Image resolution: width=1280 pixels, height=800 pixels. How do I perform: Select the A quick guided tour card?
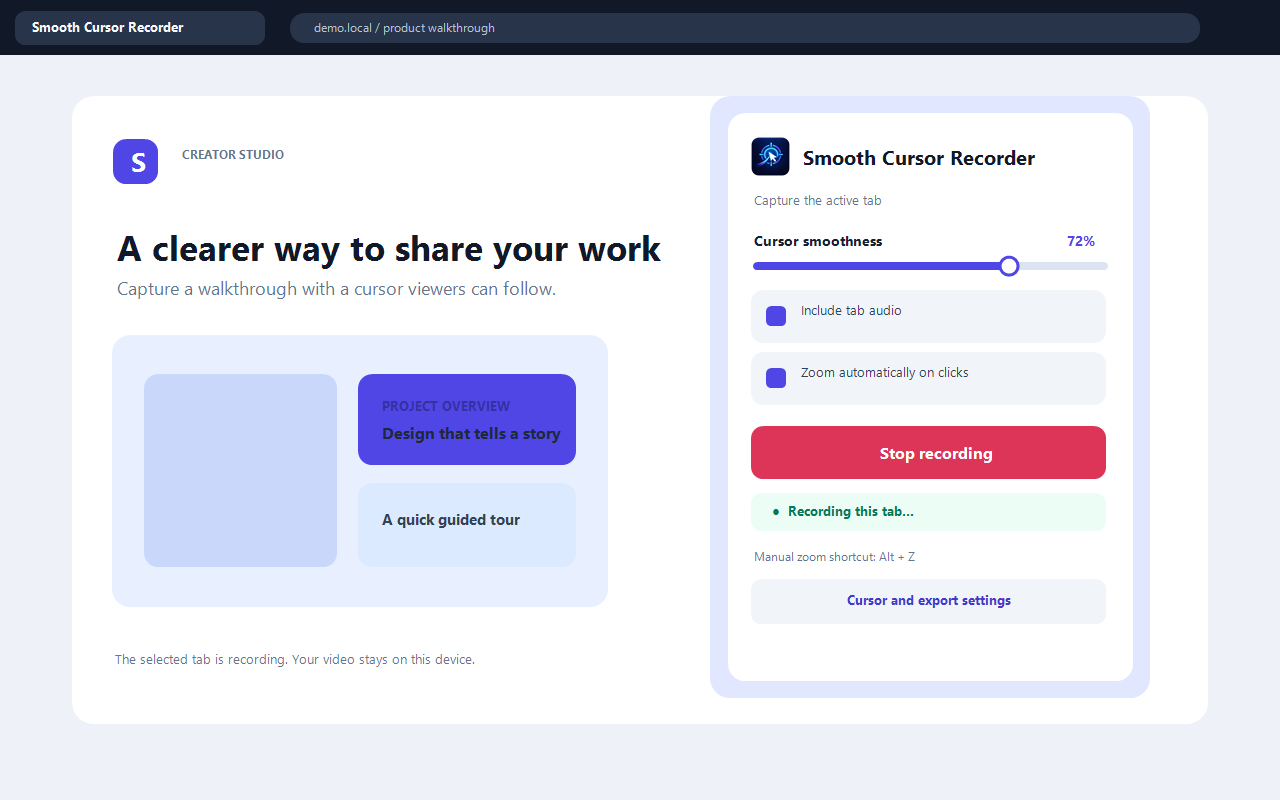click(467, 525)
